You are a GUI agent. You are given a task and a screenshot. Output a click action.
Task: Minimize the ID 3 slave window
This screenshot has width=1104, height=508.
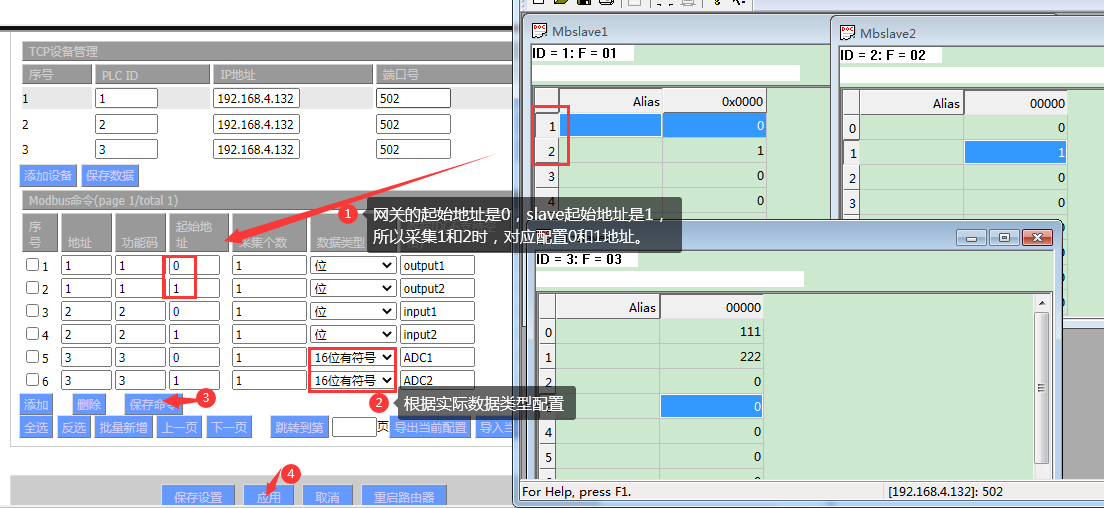972,238
